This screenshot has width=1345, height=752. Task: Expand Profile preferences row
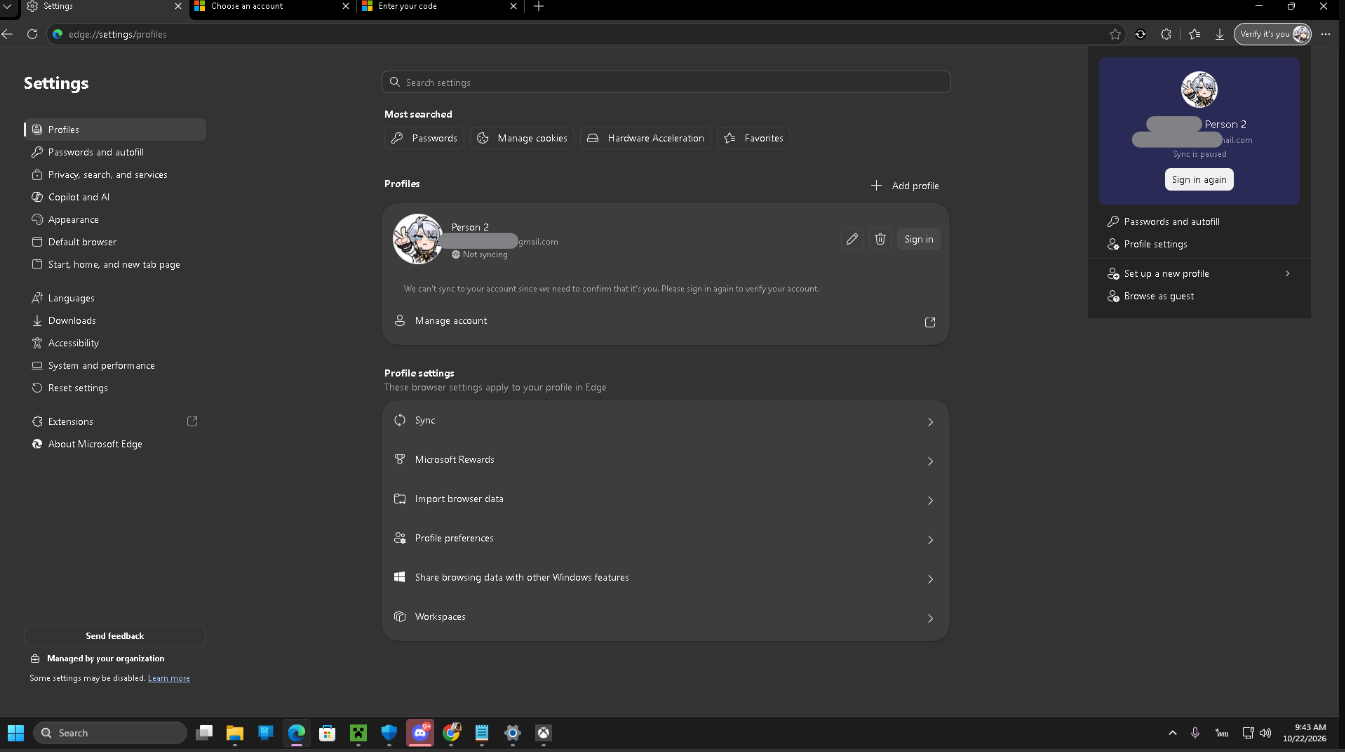(666, 539)
